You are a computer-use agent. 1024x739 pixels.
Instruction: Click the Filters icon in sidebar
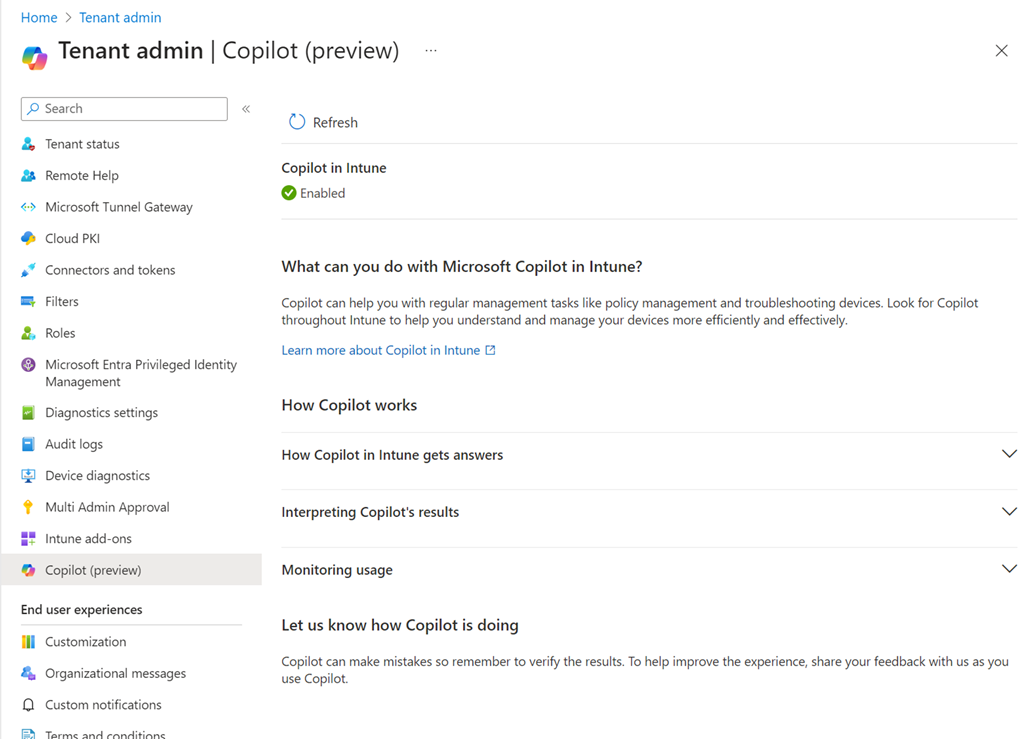coord(28,302)
